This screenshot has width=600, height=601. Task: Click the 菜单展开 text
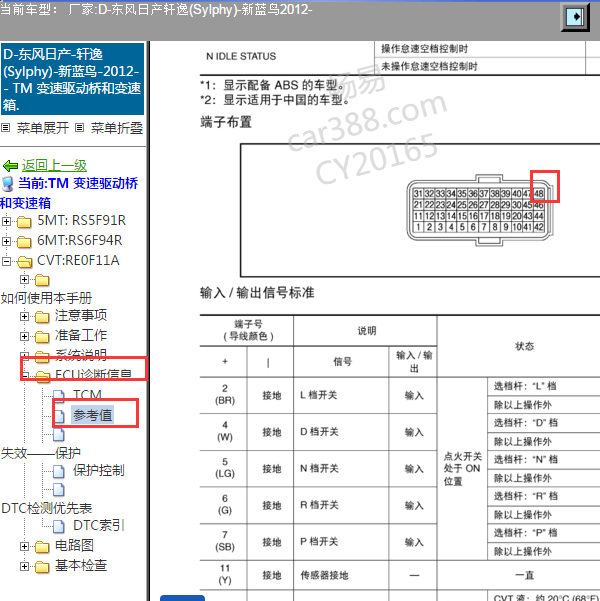pyautogui.click(x=43, y=128)
